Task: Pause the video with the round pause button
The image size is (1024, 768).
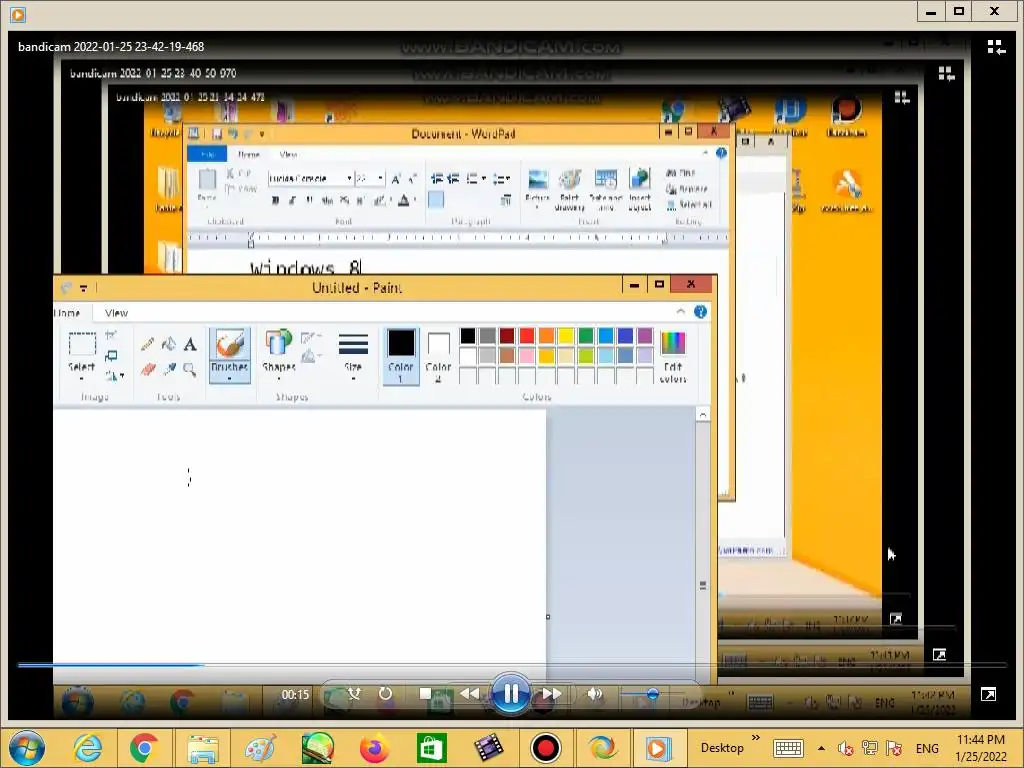Action: tap(511, 694)
